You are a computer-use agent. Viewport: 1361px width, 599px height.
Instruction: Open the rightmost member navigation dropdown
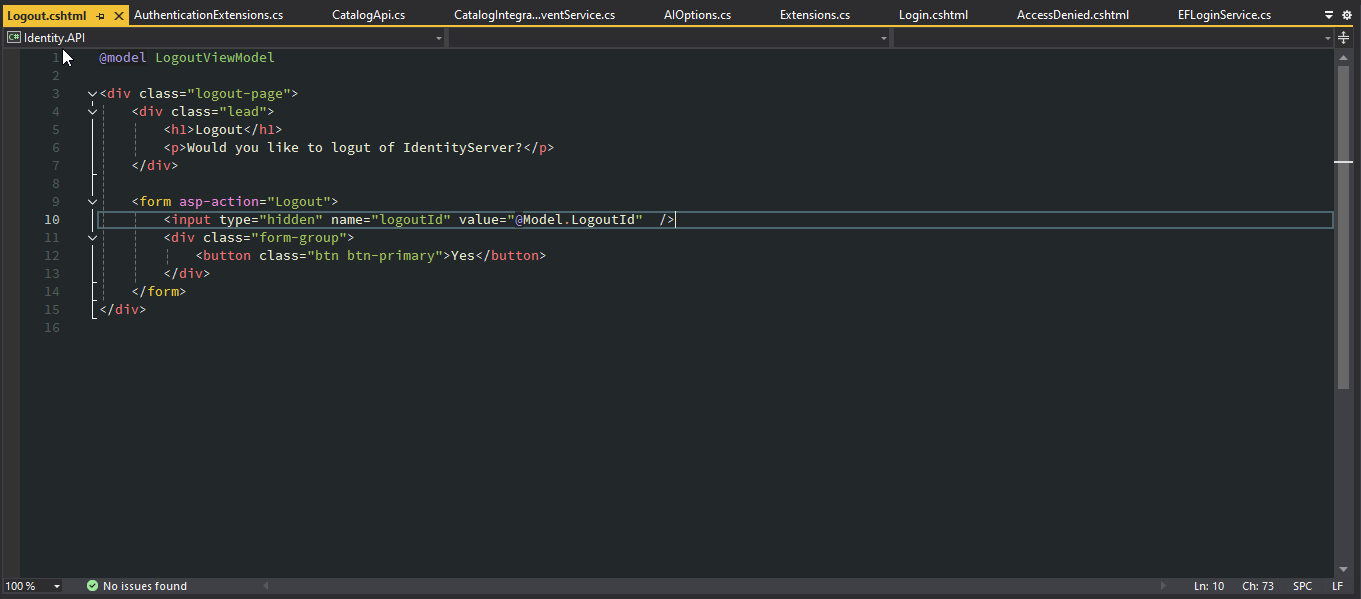point(1328,38)
